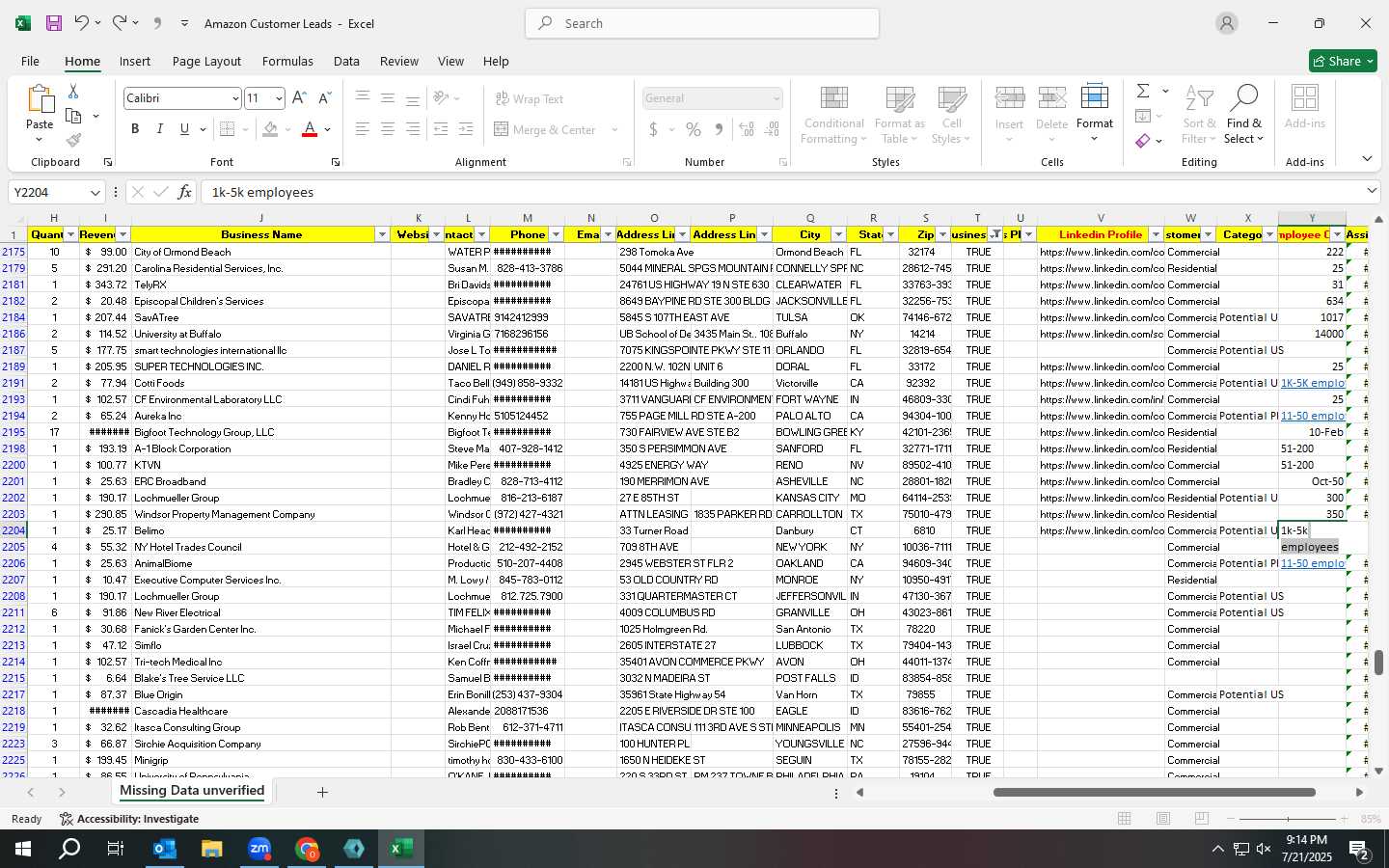1389x868 pixels.
Task: Expand the formula bar
Action: coord(1372,192)
